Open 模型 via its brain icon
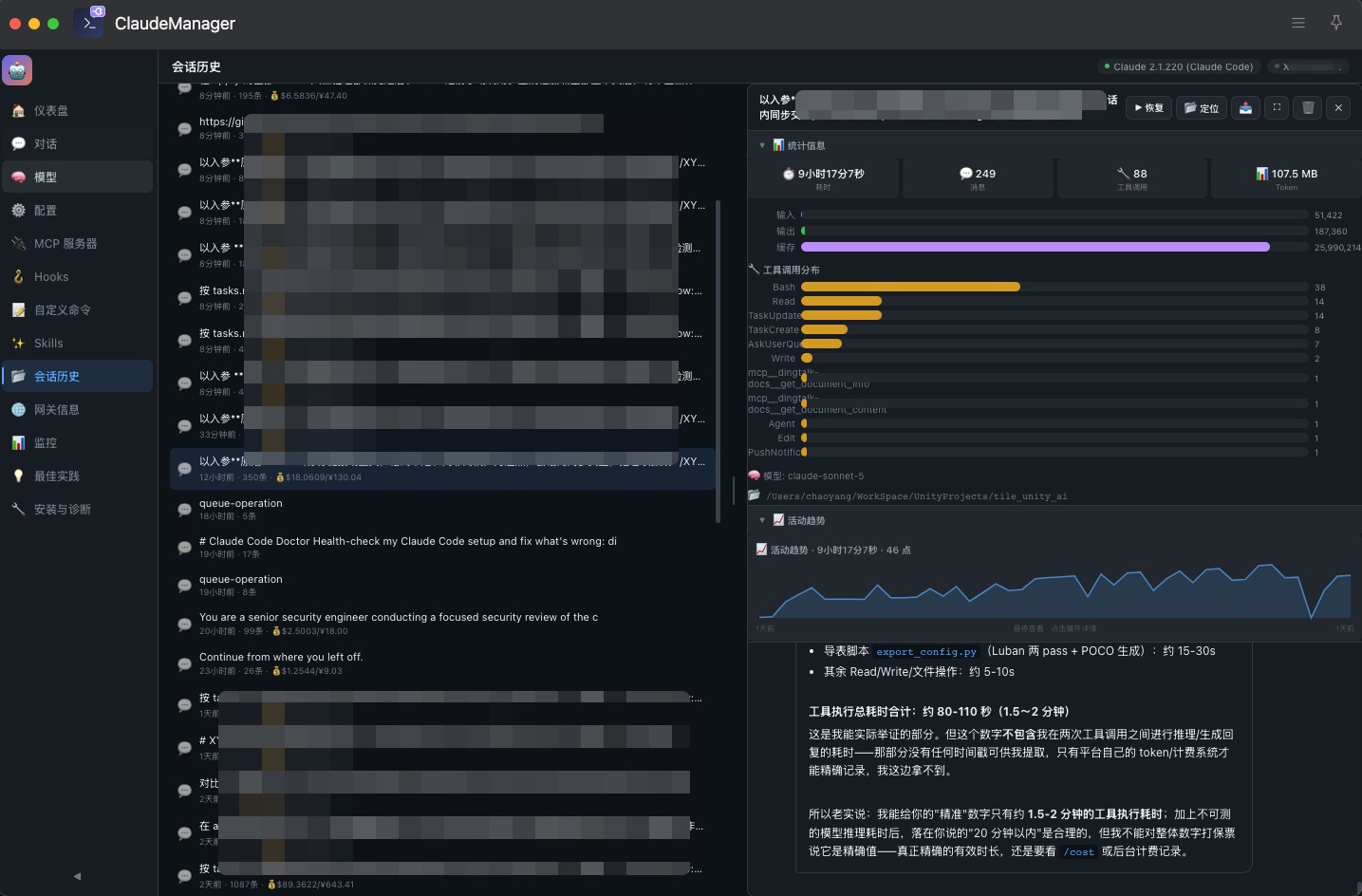The height and width of the screenshot is (896, 1362). [x=18, y=177]
